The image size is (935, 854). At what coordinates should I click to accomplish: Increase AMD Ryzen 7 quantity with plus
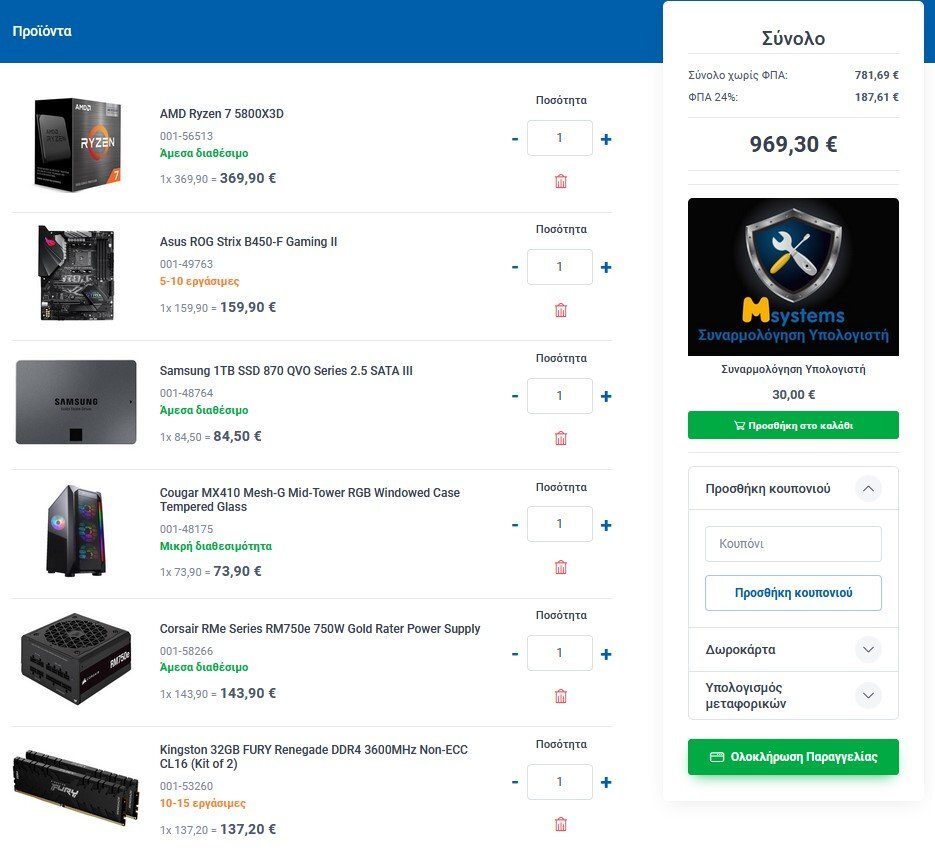606,139
